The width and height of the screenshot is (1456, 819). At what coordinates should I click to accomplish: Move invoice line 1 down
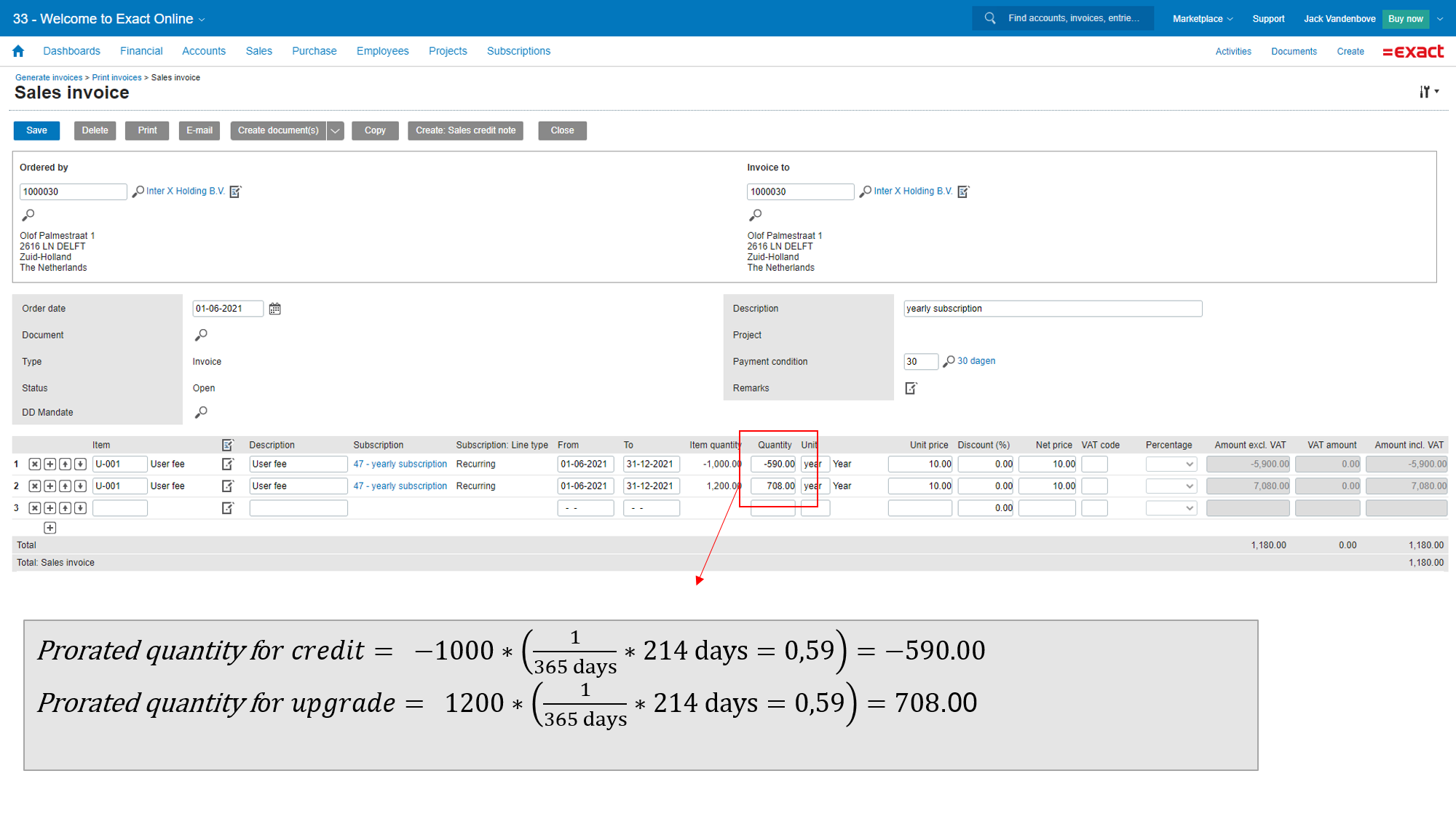point(80,464)
